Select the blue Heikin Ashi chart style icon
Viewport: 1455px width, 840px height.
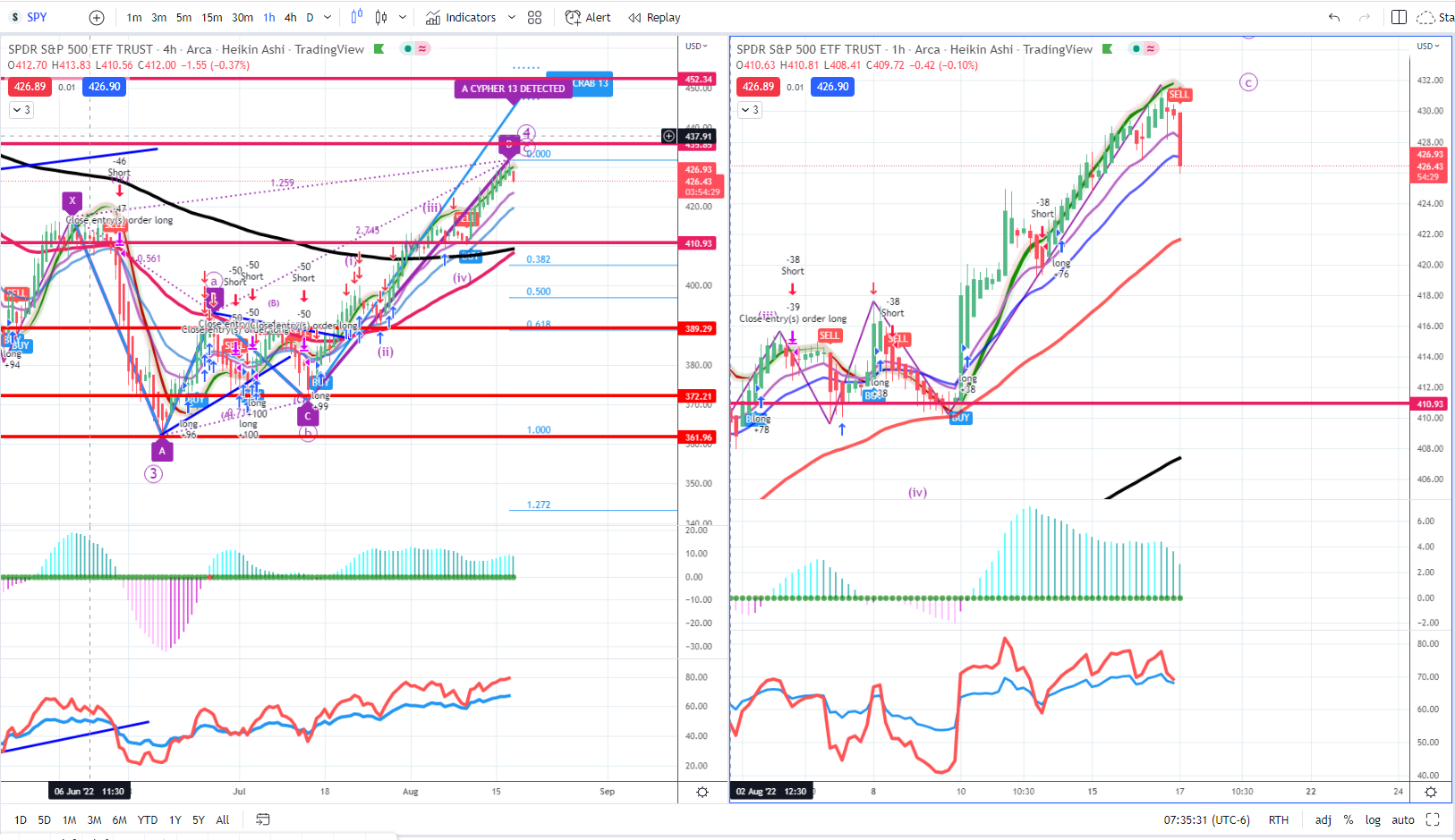pos(357,17)
